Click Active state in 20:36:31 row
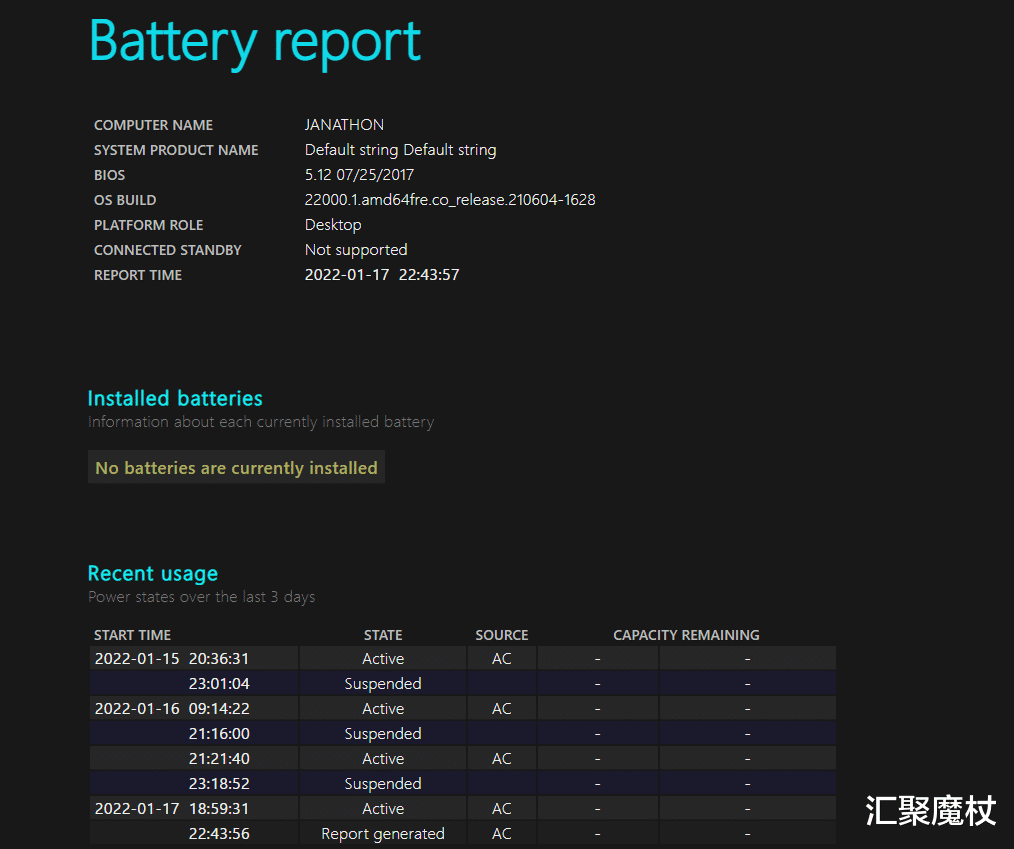This screenshot has height=849, width=1014. click(383, 659)
